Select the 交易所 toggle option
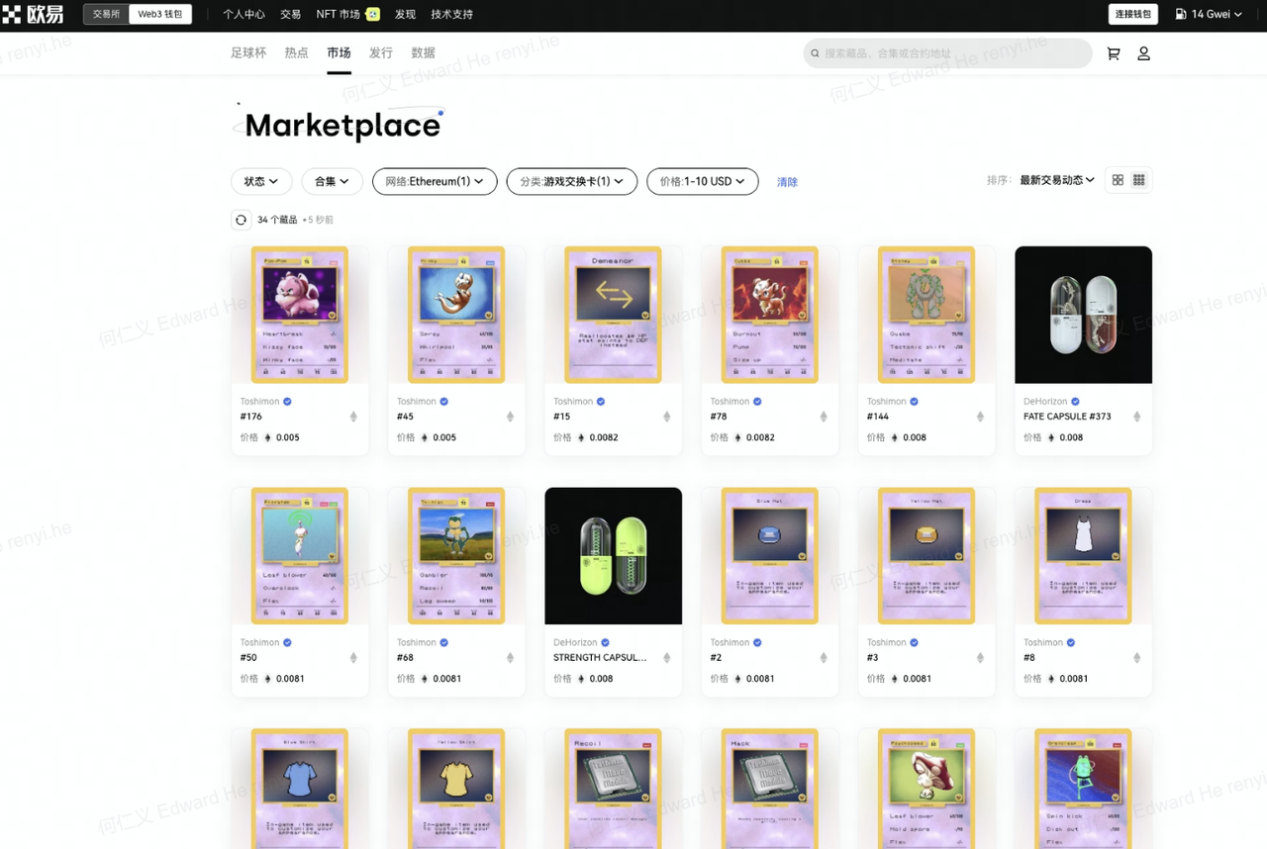1267x849 pixels. (106, 14)
